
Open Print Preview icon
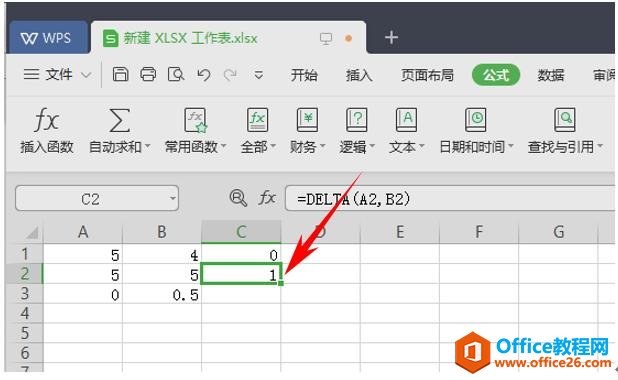point(176,74)
